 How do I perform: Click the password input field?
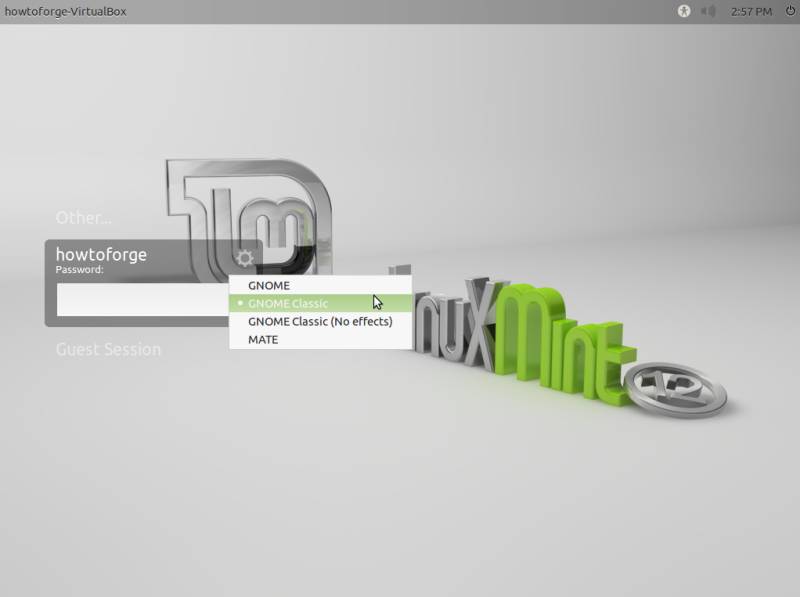(143, 300)
